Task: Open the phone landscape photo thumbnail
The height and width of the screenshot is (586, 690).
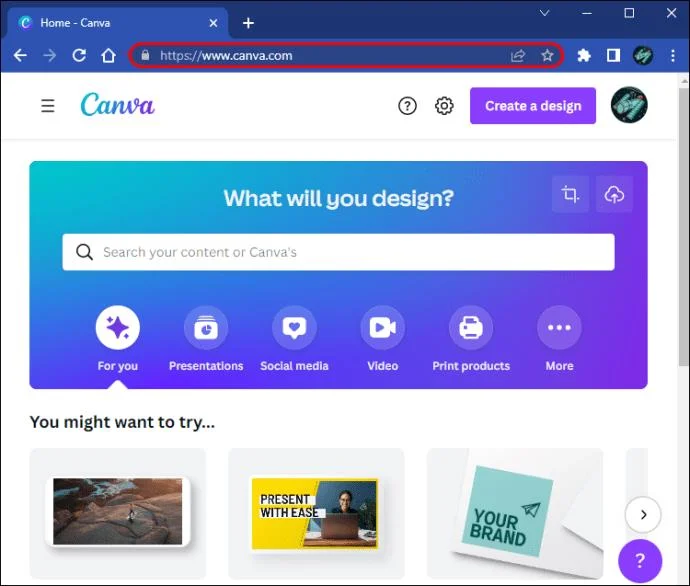Action: click(x=117, y=513)
